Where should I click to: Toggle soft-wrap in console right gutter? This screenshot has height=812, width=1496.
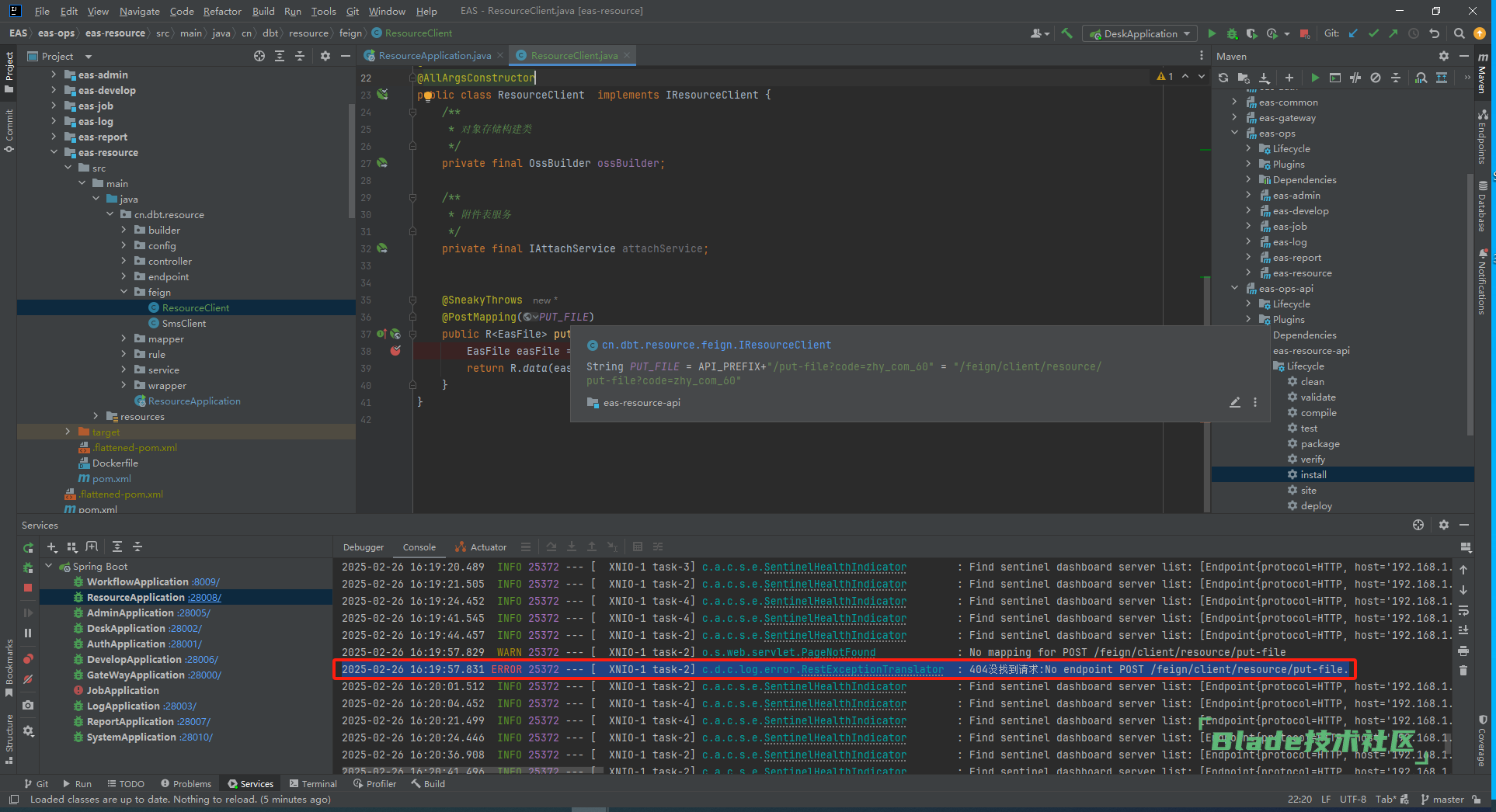(x=1463, y=610)
